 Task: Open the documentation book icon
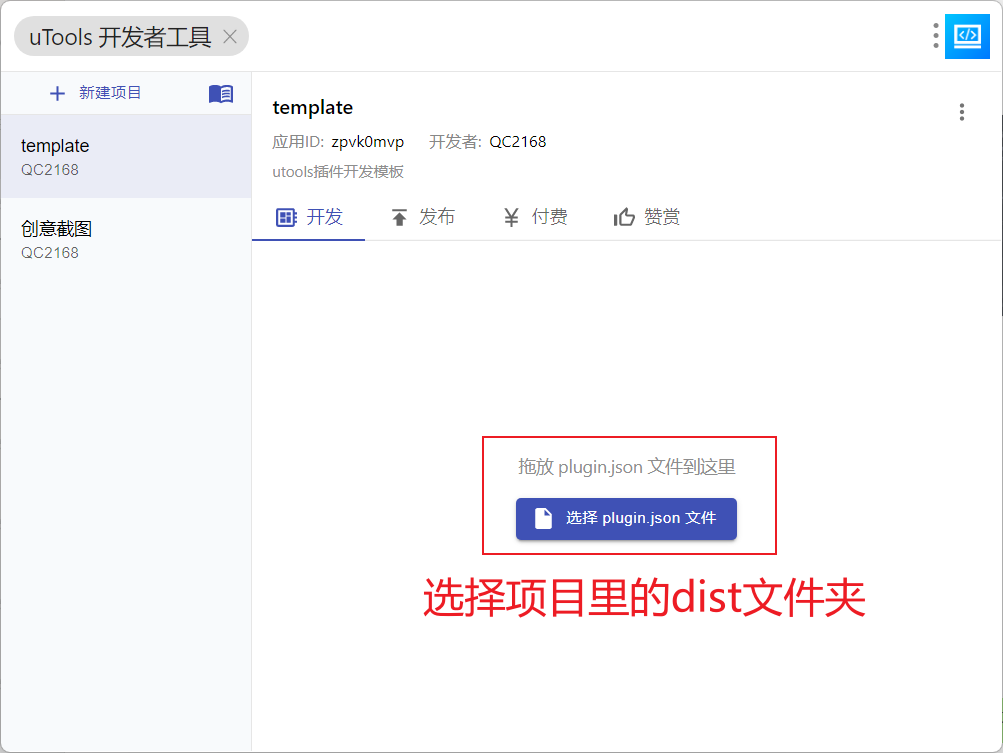221,93
